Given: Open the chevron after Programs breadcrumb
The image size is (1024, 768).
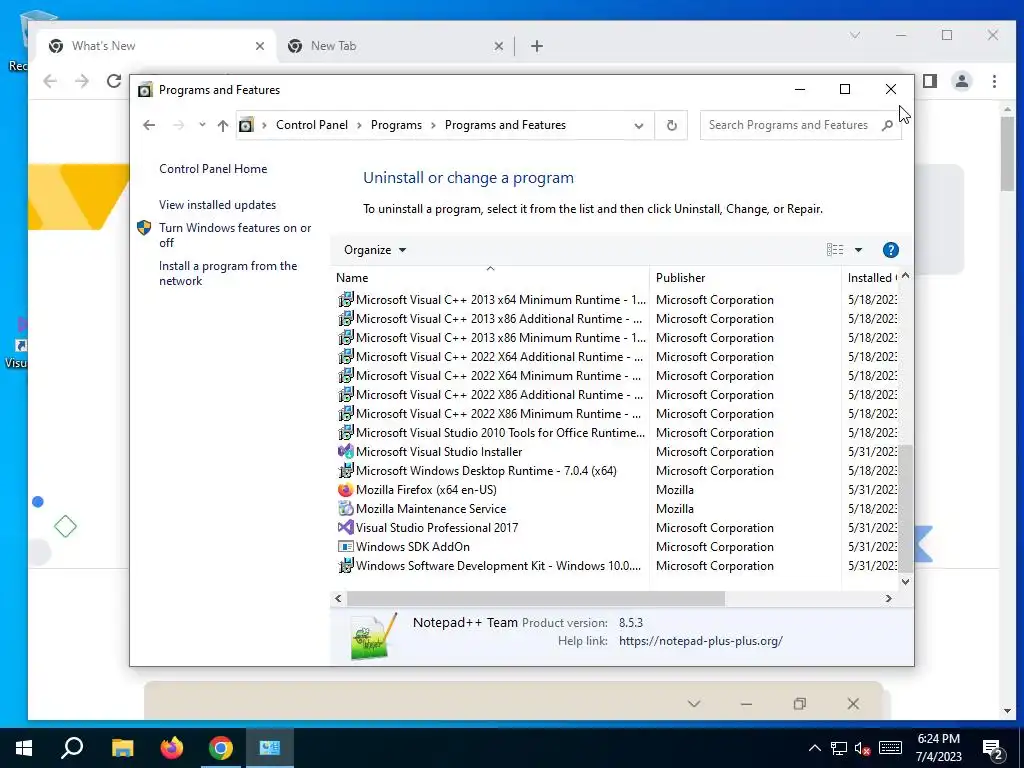Looking at the screenshot, I should tap(433, 125).
